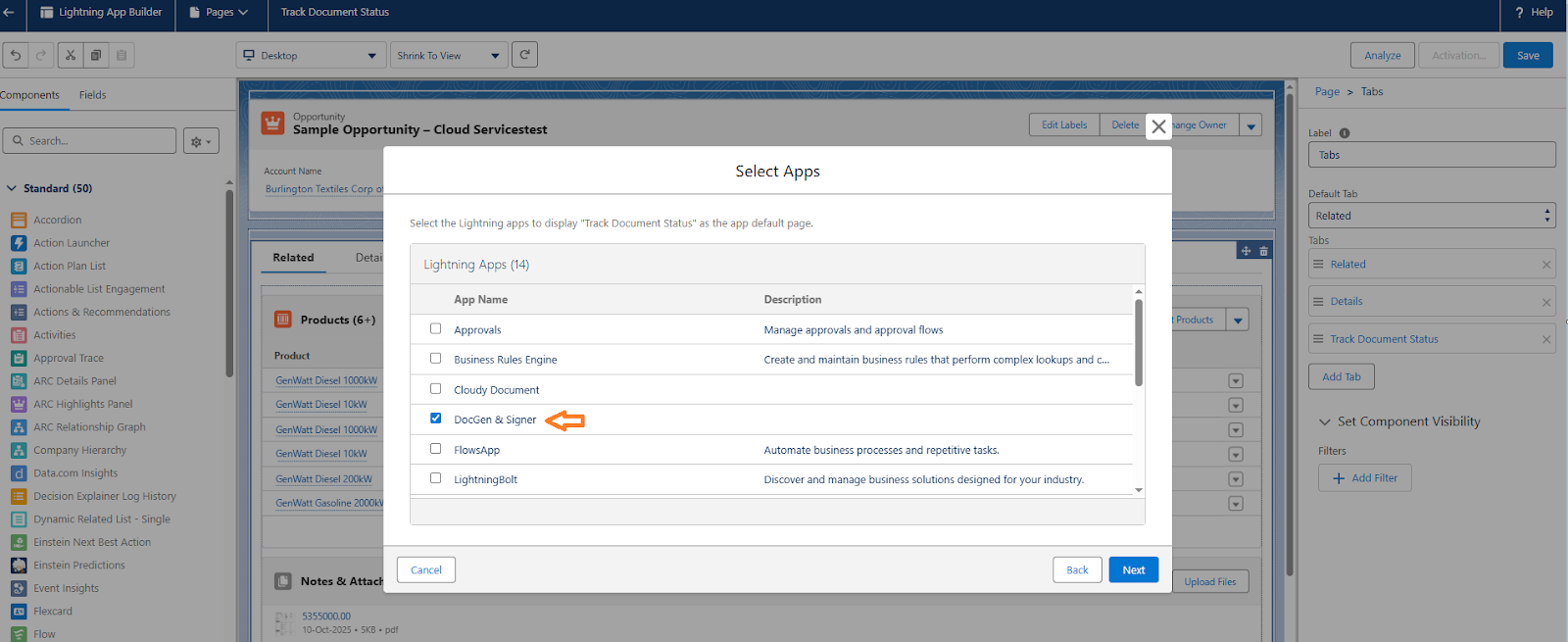Collapse the Set Component Visibility section
The height and width of the screenshot is (642, 1568).
[x=1325, y=421]
